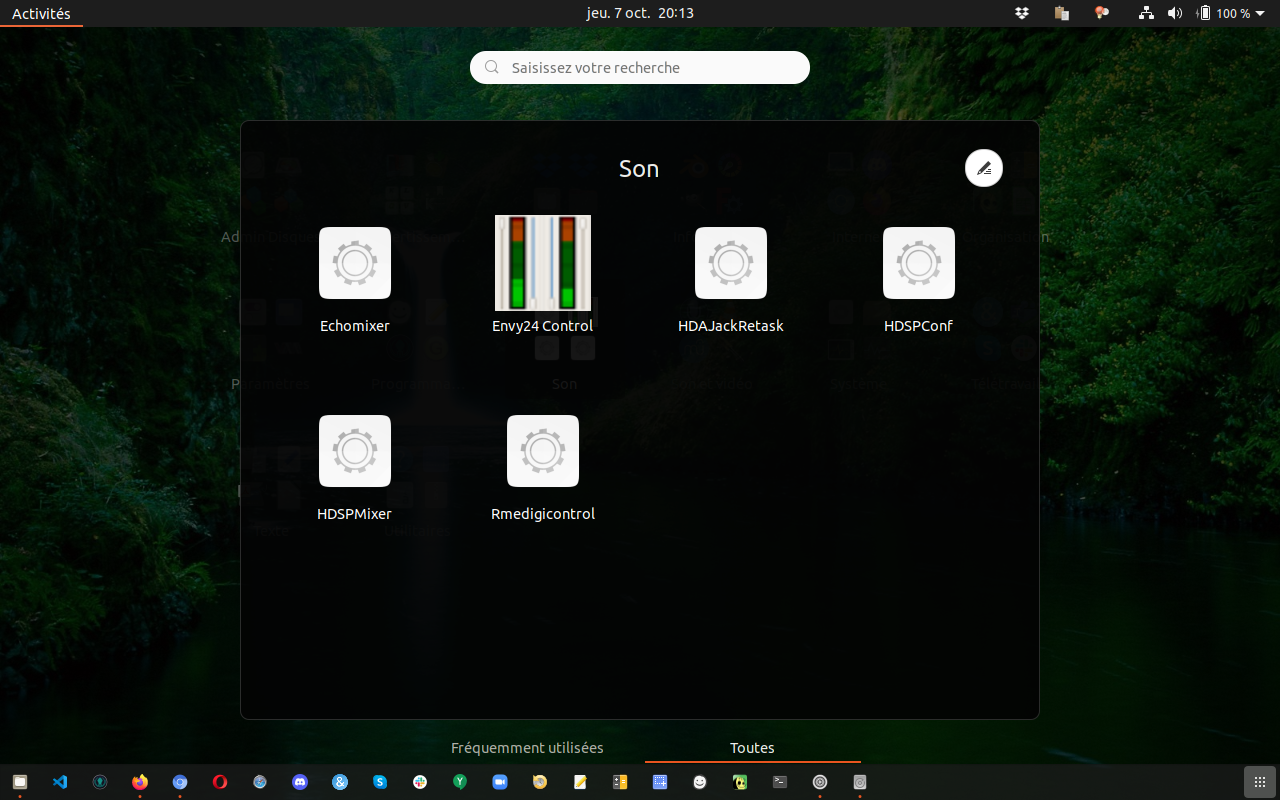Screen dimensions: 1280x800
Task: Open Dropbox tray indicator
Action: point(1022,13)
